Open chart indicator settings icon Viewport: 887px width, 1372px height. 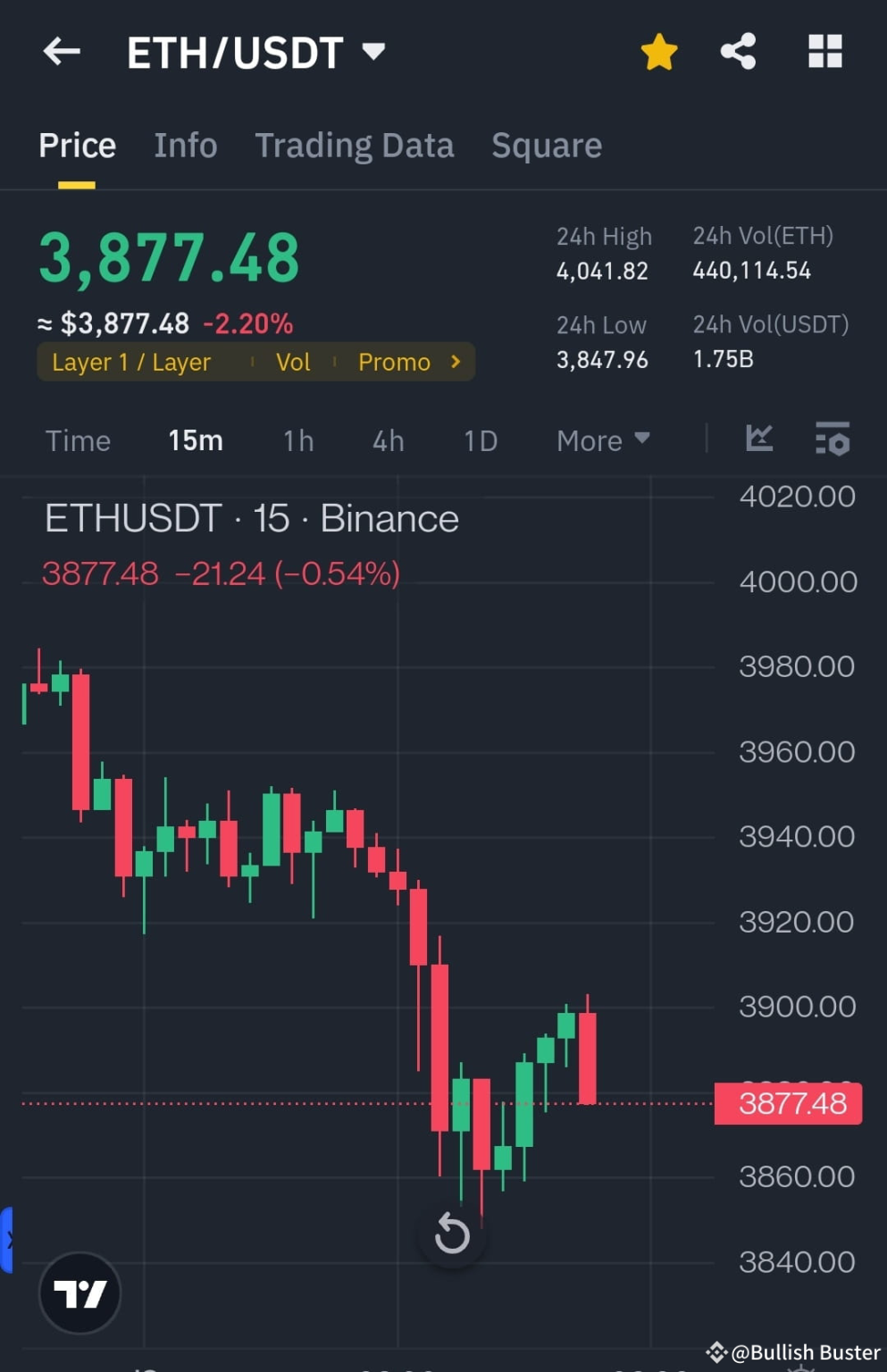tap(833, 439)
